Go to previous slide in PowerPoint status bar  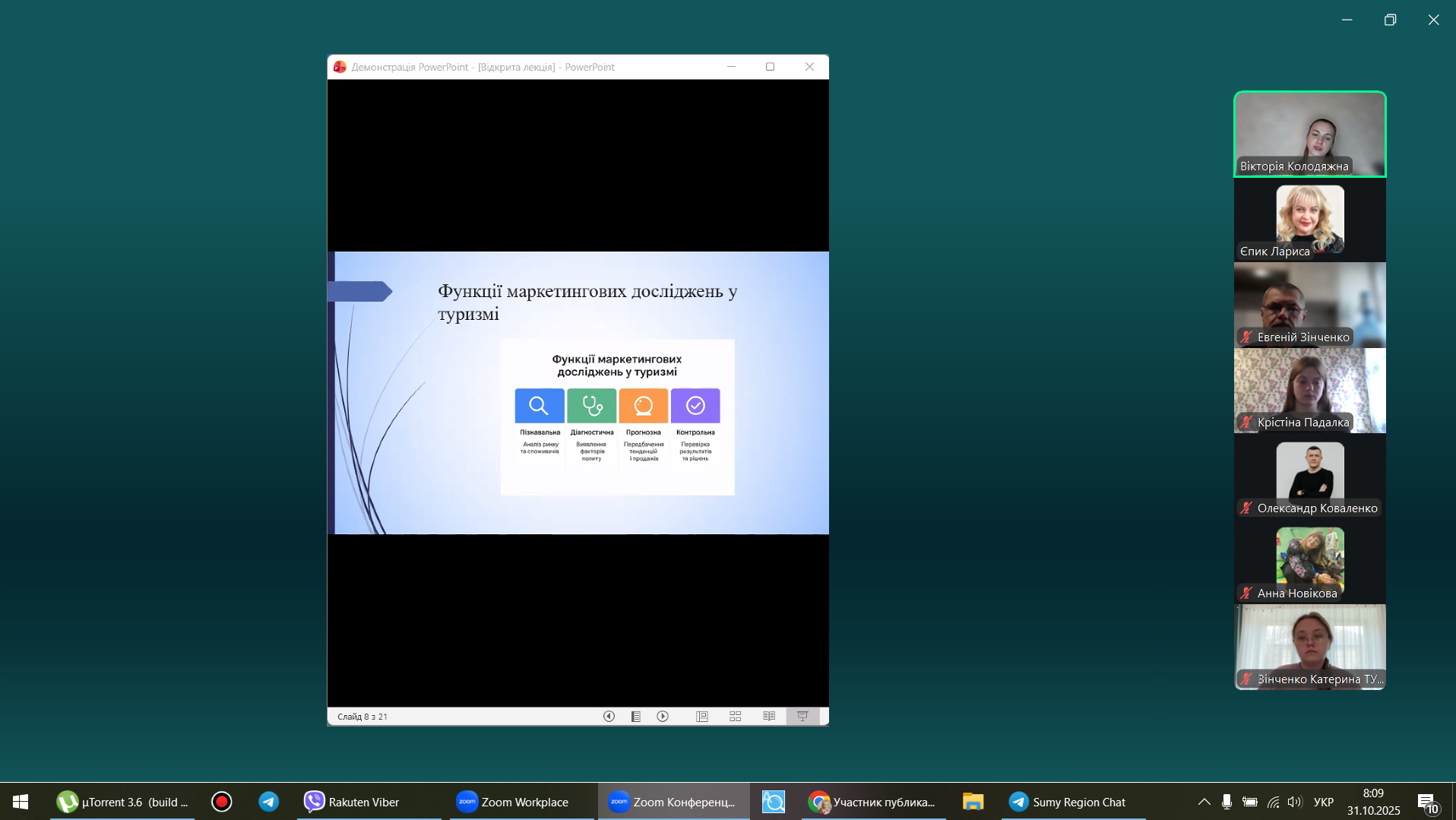609,716
